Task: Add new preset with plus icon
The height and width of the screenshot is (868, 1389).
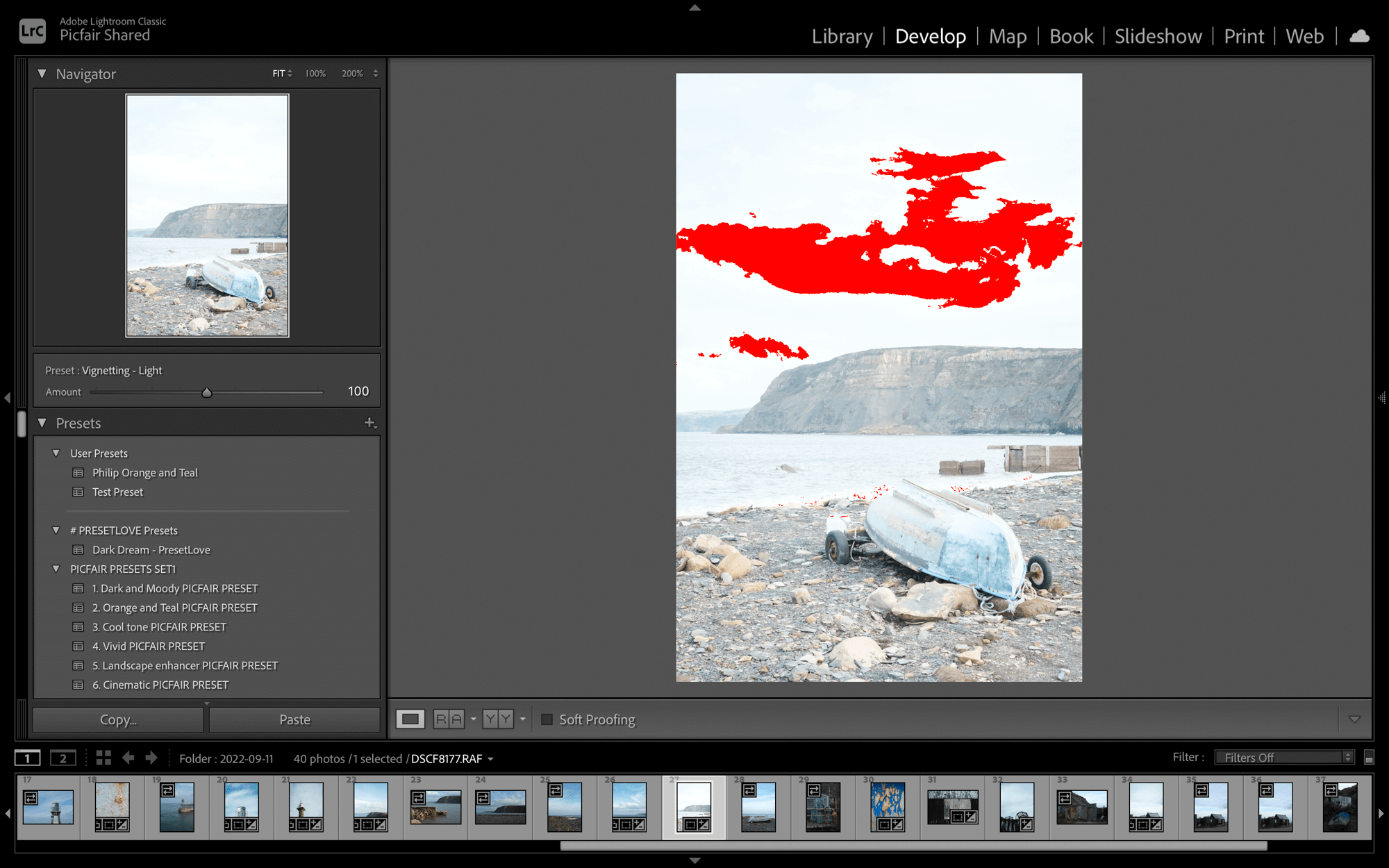Action: click(x=370, y=423)
